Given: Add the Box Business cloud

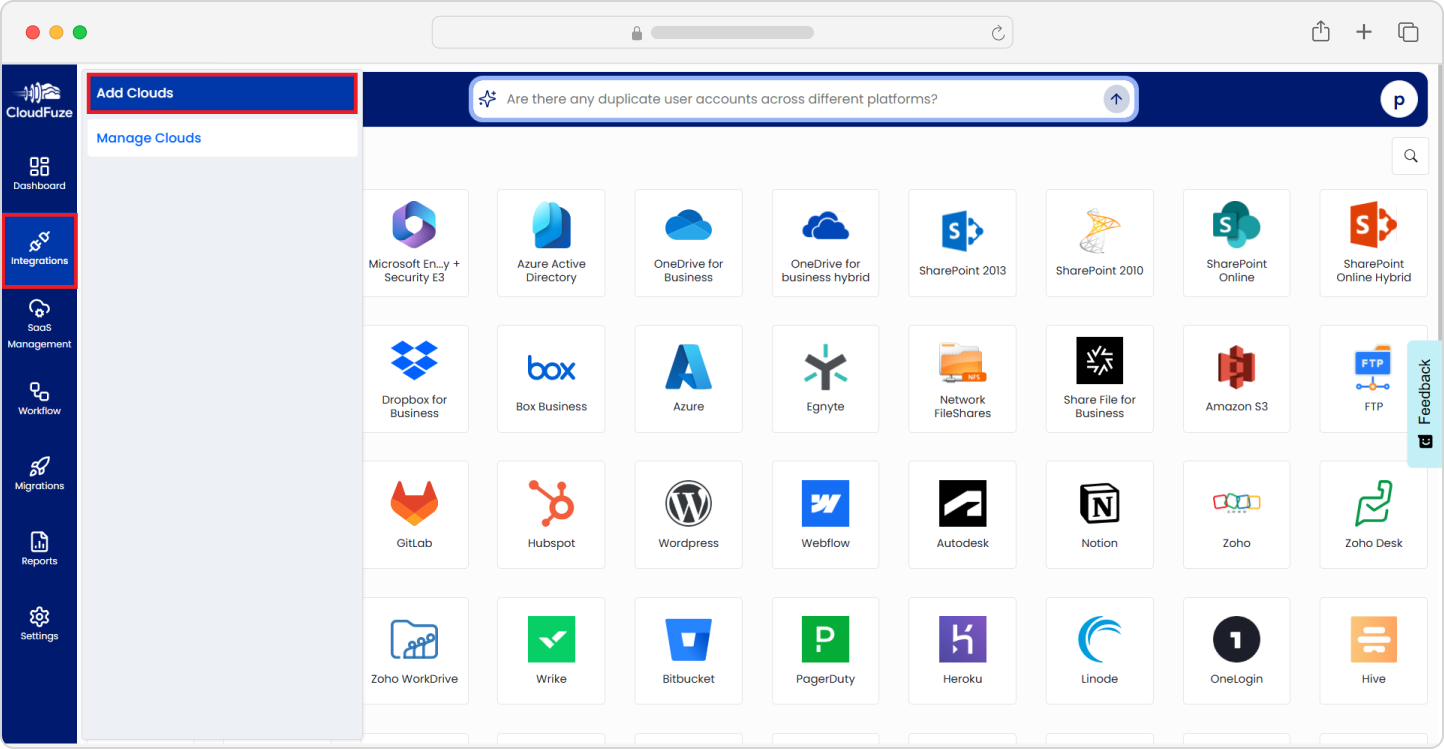Looking at the screenshot, I should (551, 379).
